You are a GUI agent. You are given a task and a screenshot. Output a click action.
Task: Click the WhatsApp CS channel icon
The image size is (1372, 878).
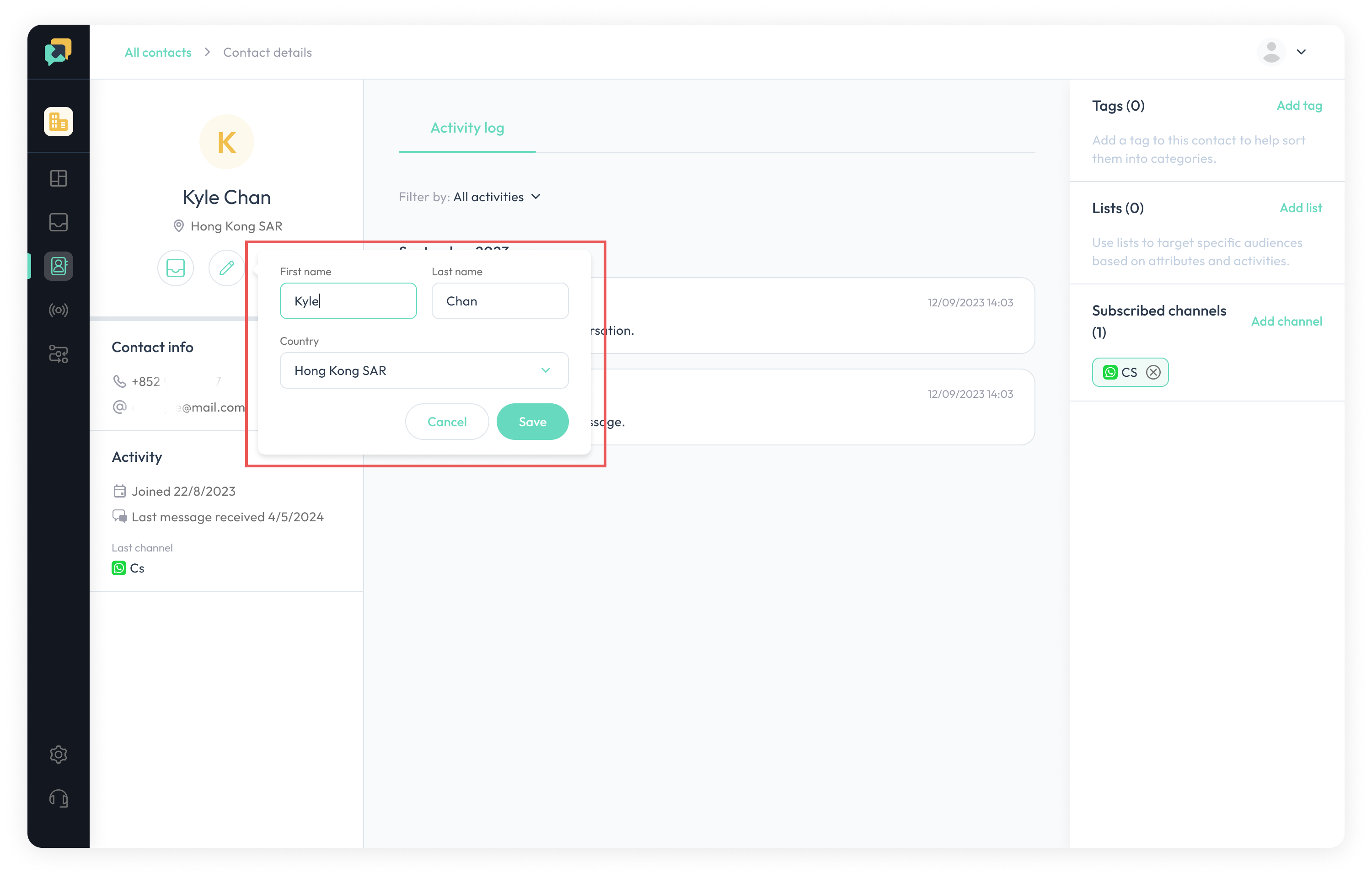tap(1111, 372)
